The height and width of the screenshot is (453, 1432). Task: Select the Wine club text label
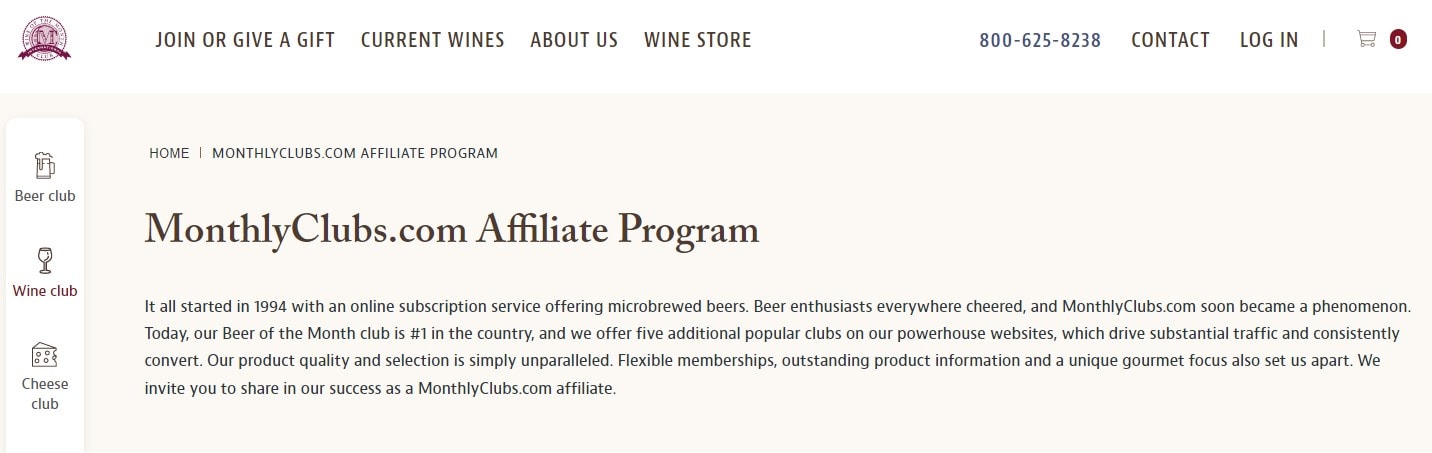click(x=45, y=291)
